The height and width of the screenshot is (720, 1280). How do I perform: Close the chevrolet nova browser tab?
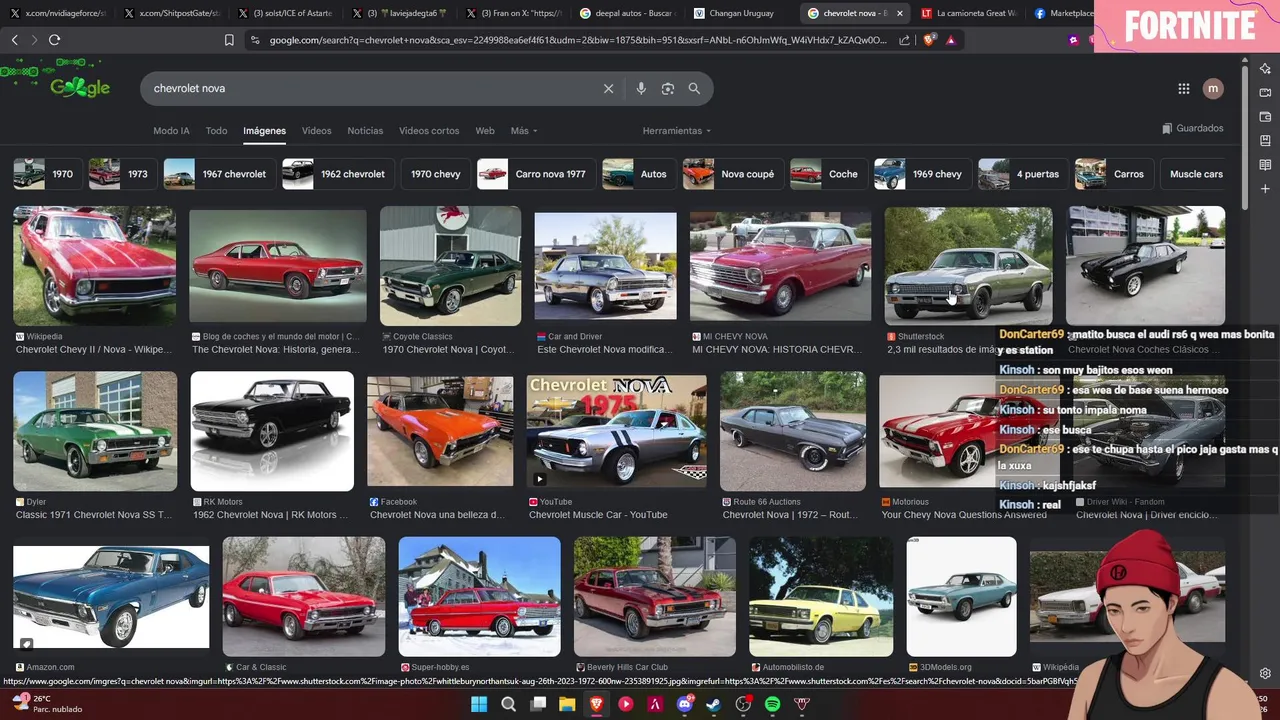[900, 13]
